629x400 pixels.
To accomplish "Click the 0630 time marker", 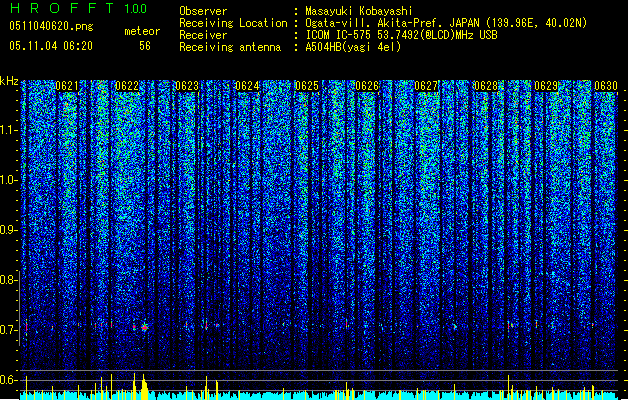I will [606, 86].
